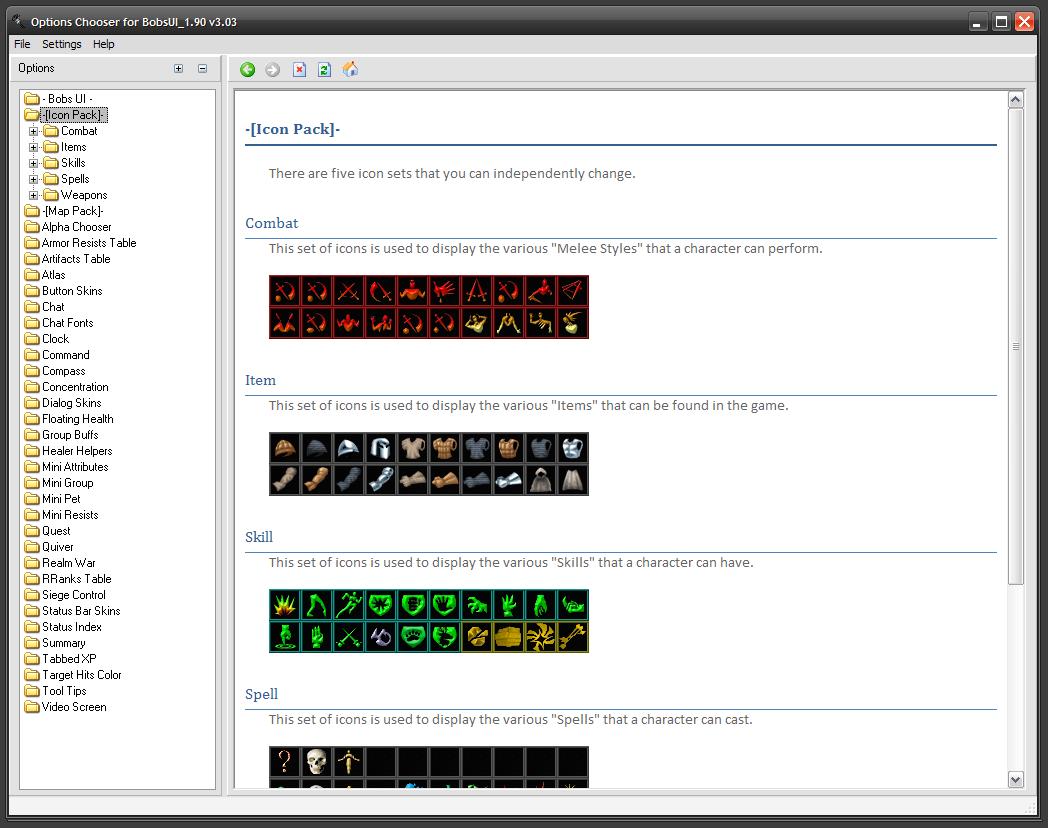Select the - Bobs UI - folder

click(59, 99)
